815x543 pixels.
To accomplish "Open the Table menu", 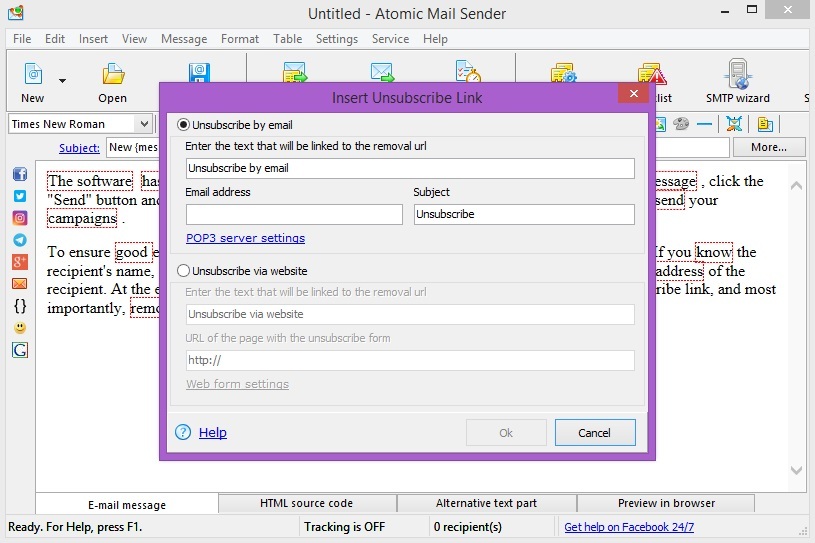I will point(287,39).
